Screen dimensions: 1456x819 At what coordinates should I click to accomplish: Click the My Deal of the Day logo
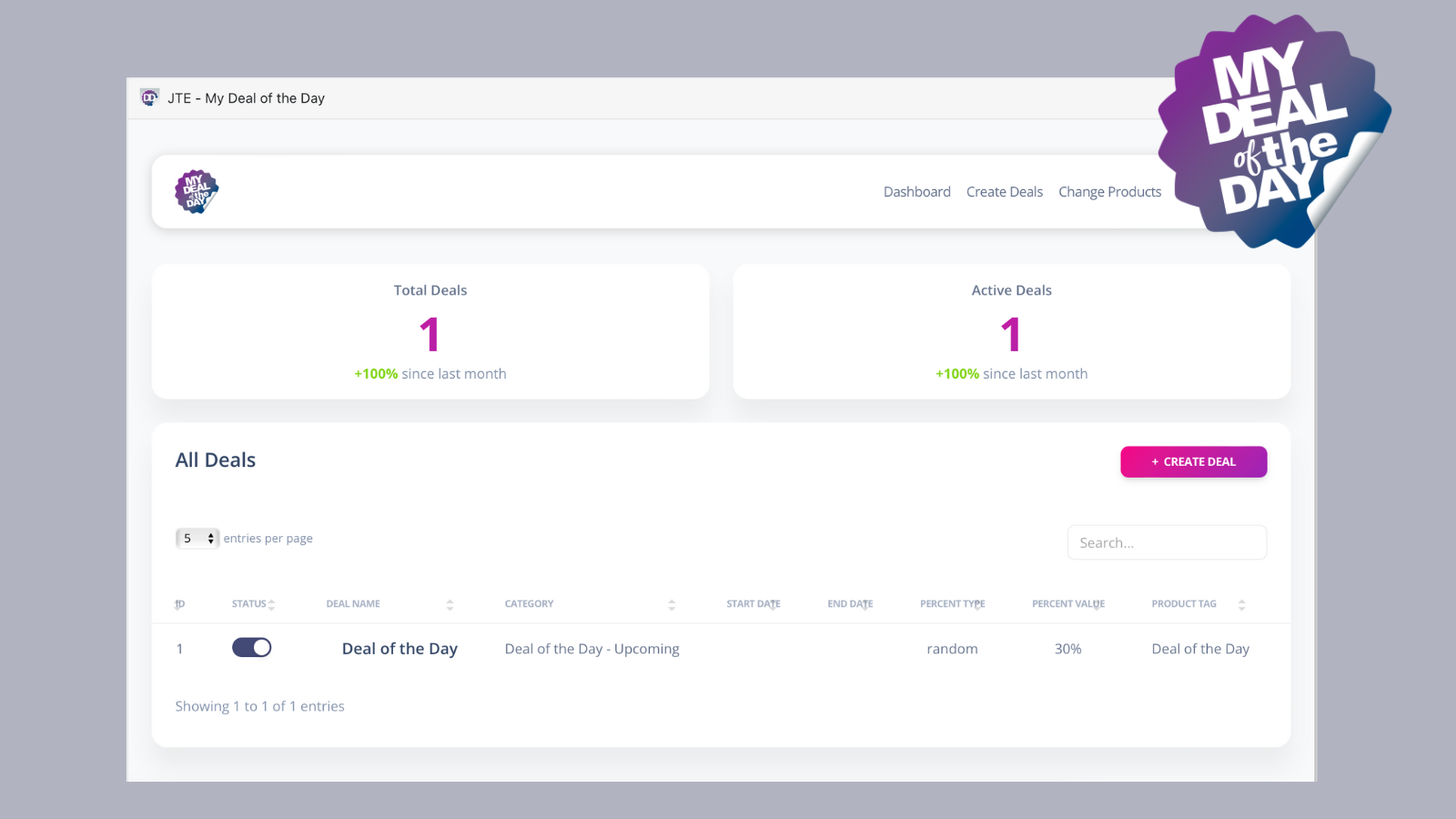click(x=196, y=191)
